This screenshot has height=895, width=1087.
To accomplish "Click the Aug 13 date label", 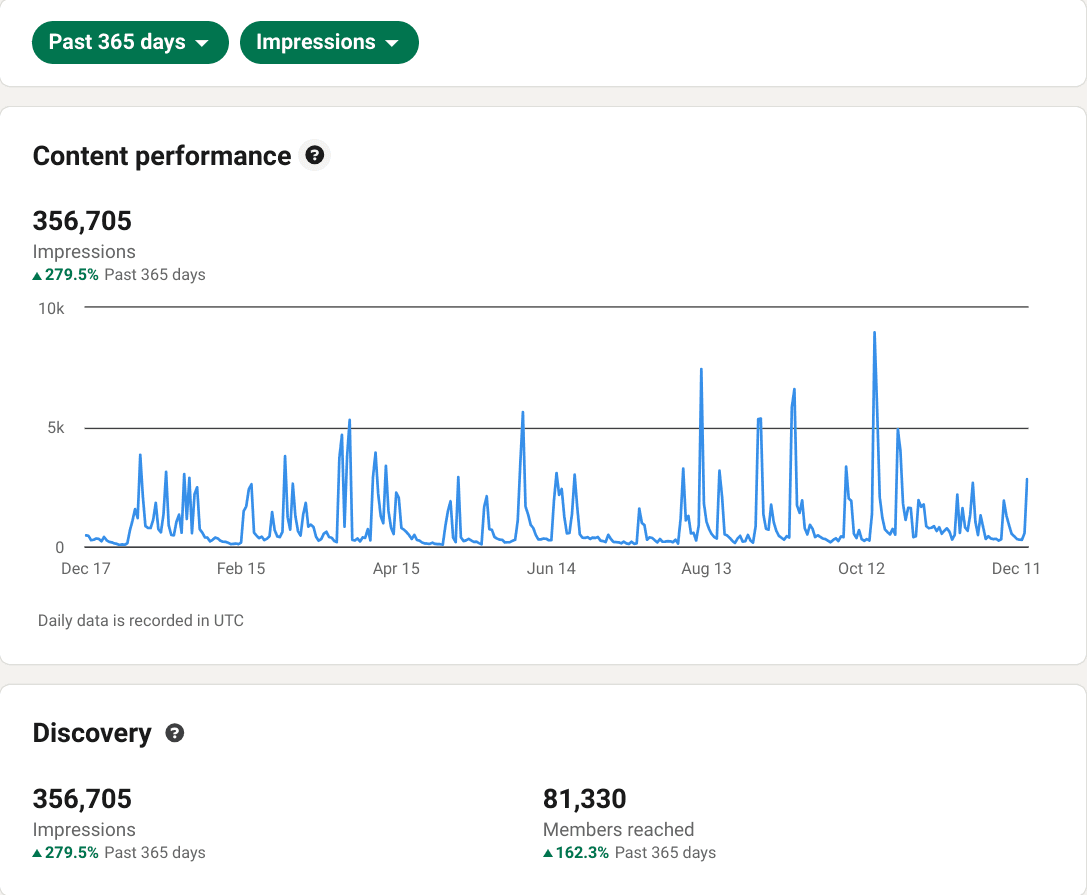I will tap(706, 568).
